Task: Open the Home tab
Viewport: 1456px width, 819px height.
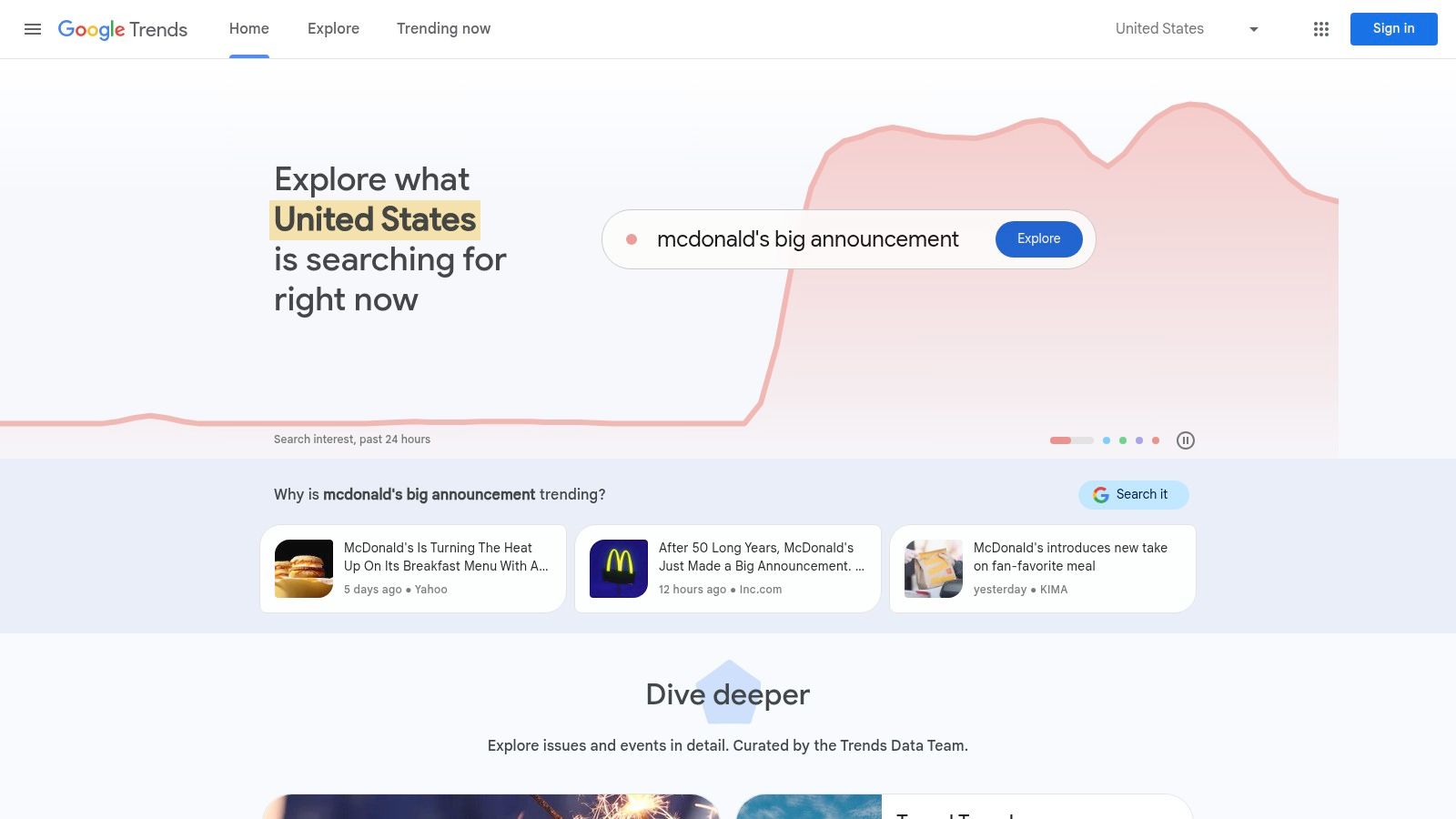Action: [x=249, y=29]
